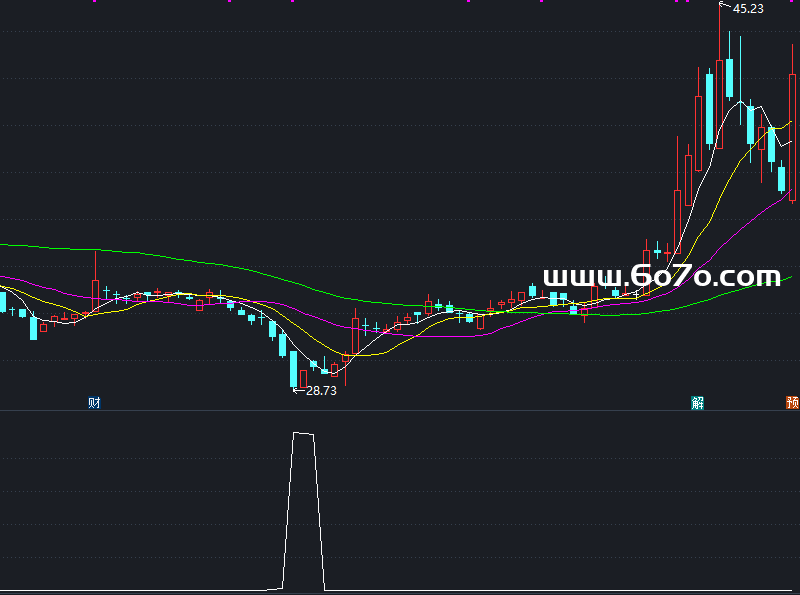
Task: Click the divider between chart and indicator panel
Action: 400,411
